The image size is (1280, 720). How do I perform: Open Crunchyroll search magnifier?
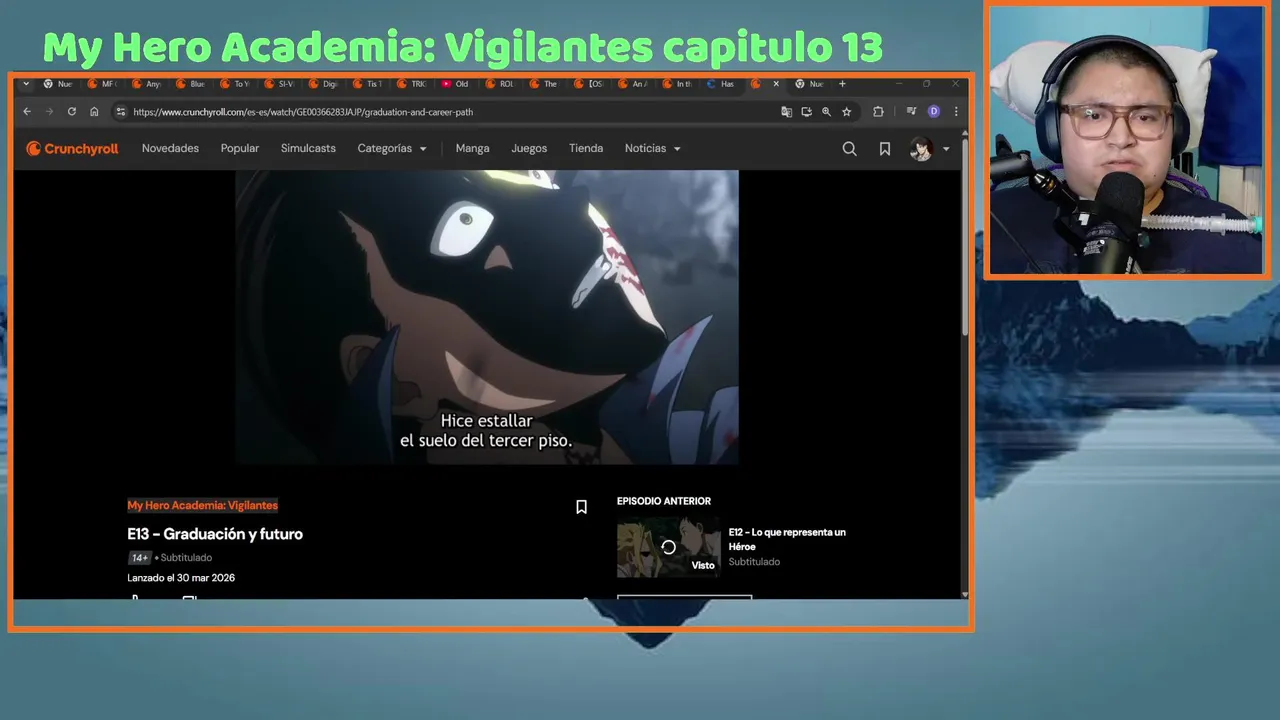tap(849, 149)
